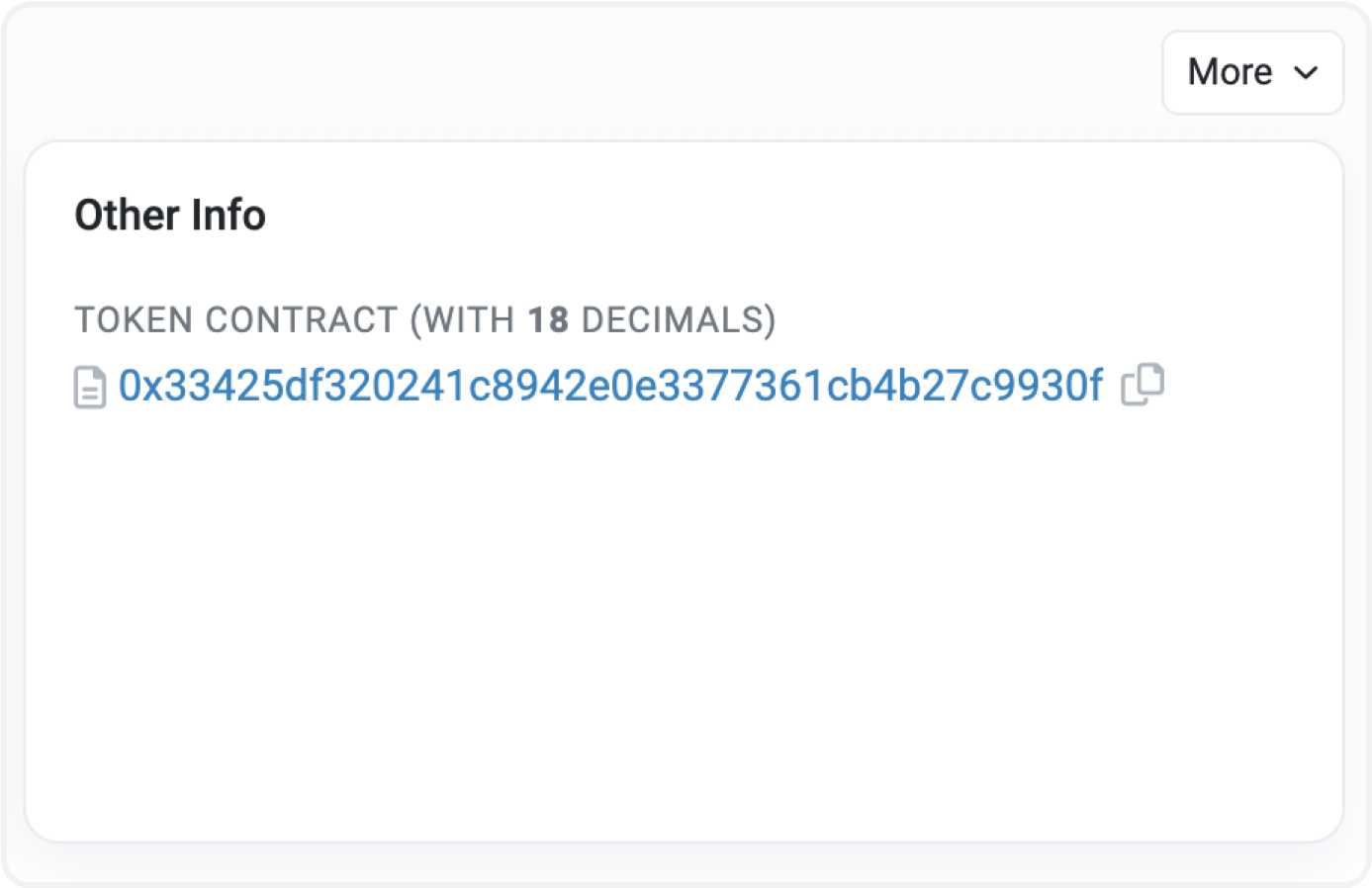The height and width of the screenshot is (888, 1372).
Task: Open contract address 0x33425df3...9930f link
Action: 610,386
